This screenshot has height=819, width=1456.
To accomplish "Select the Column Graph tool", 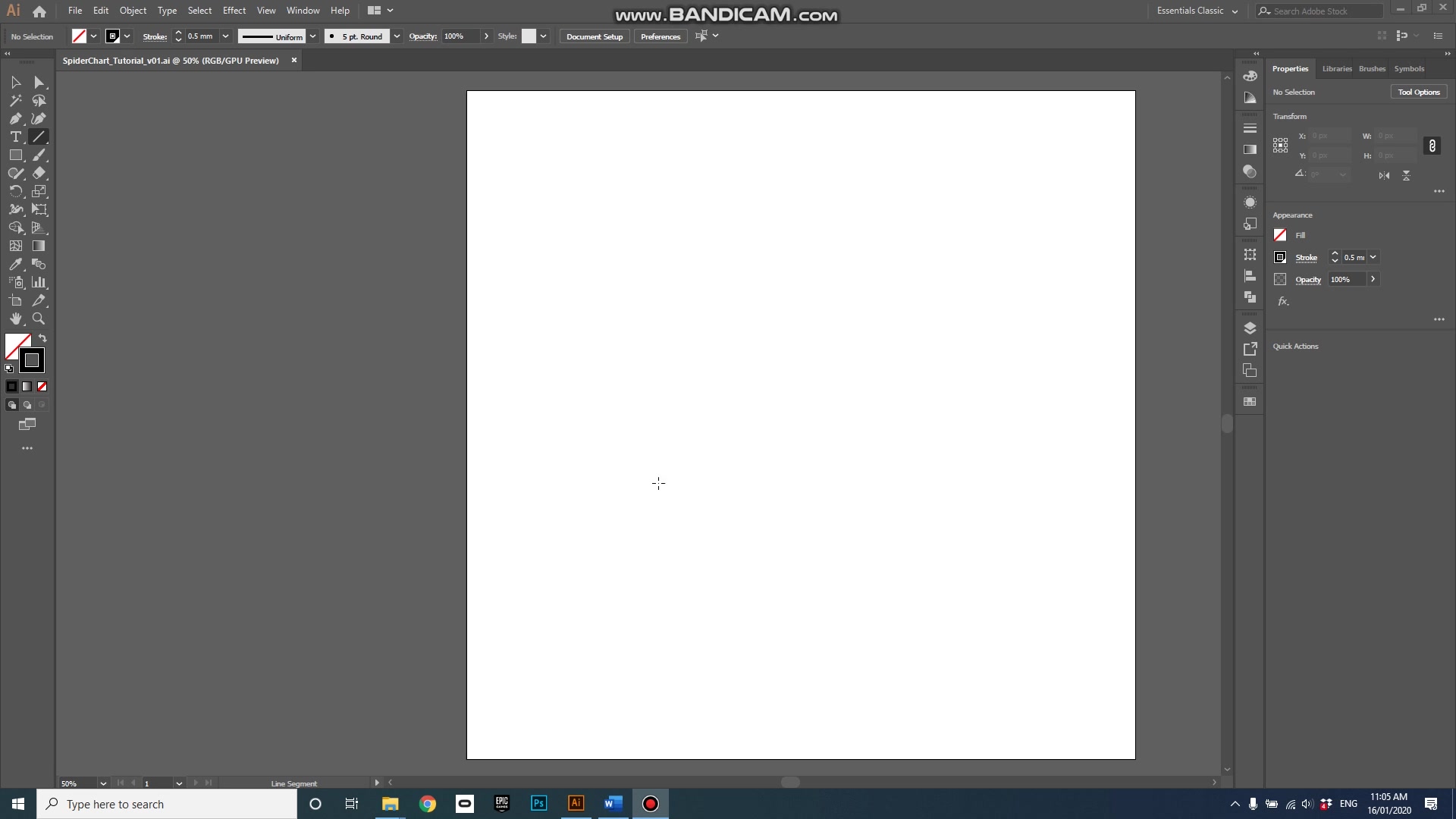I will click(x=39, y=282).
